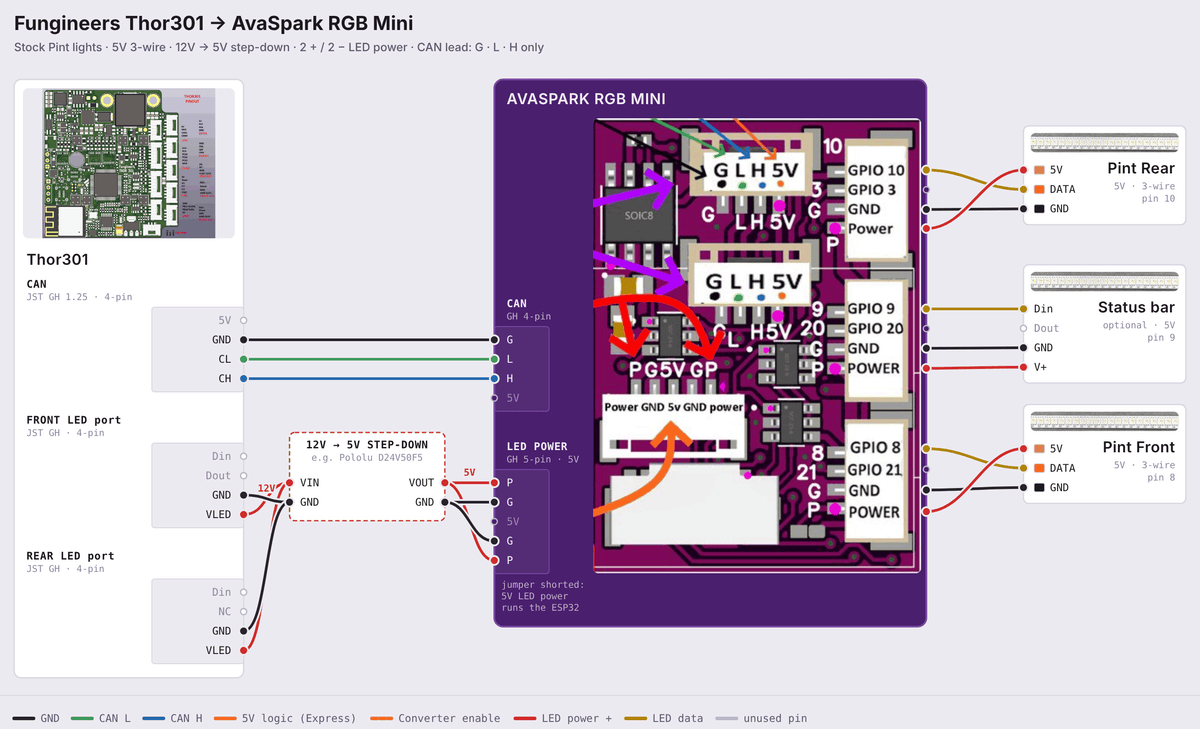Click the 5V pin in Thor301 CAN
Screen dimensions: 1200x729
click(225, 320)
